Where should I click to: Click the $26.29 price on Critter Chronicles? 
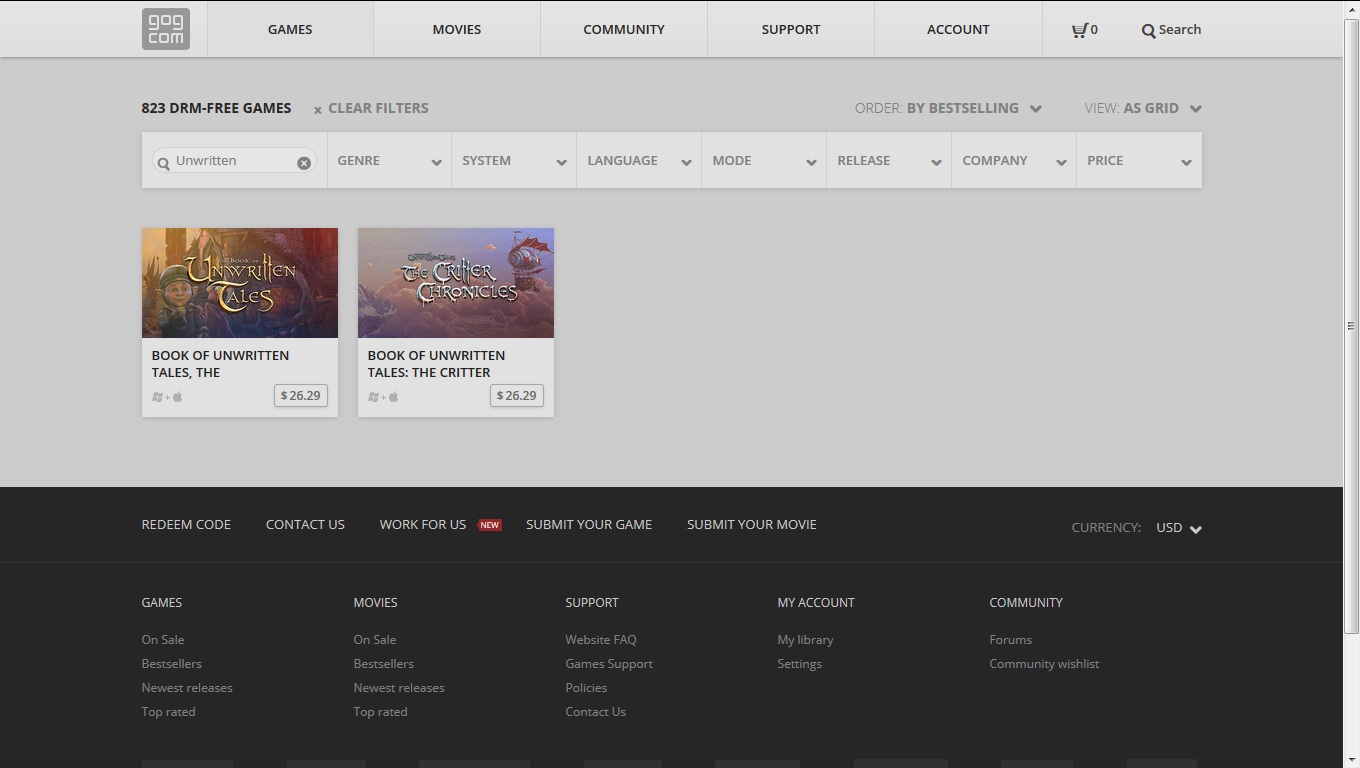click(517, 396)
